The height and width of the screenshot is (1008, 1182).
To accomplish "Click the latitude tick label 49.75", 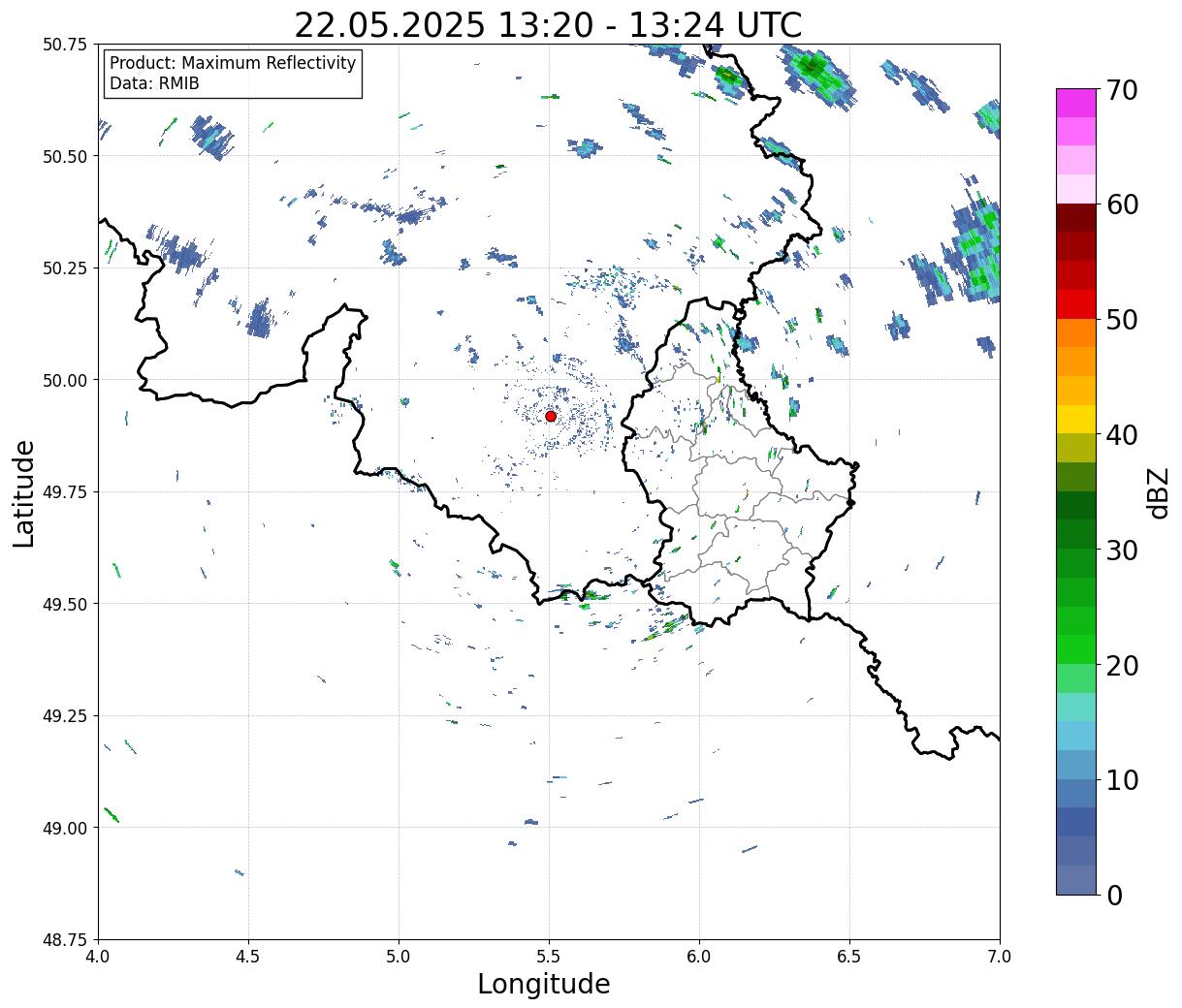I will click(x=65, y=492).
